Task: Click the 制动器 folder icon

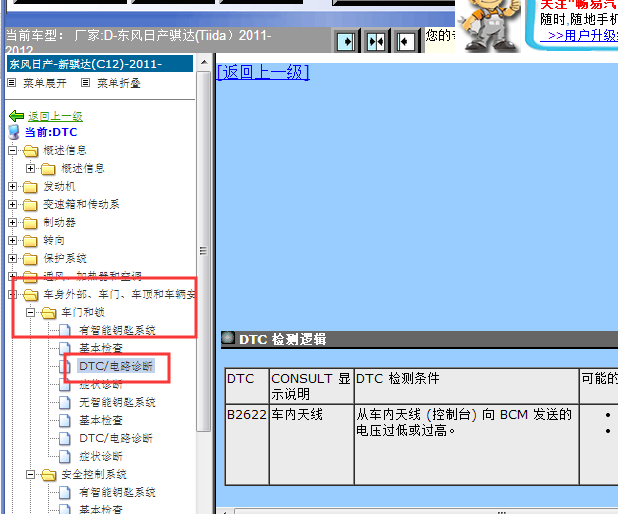Action: coord(30,223)
